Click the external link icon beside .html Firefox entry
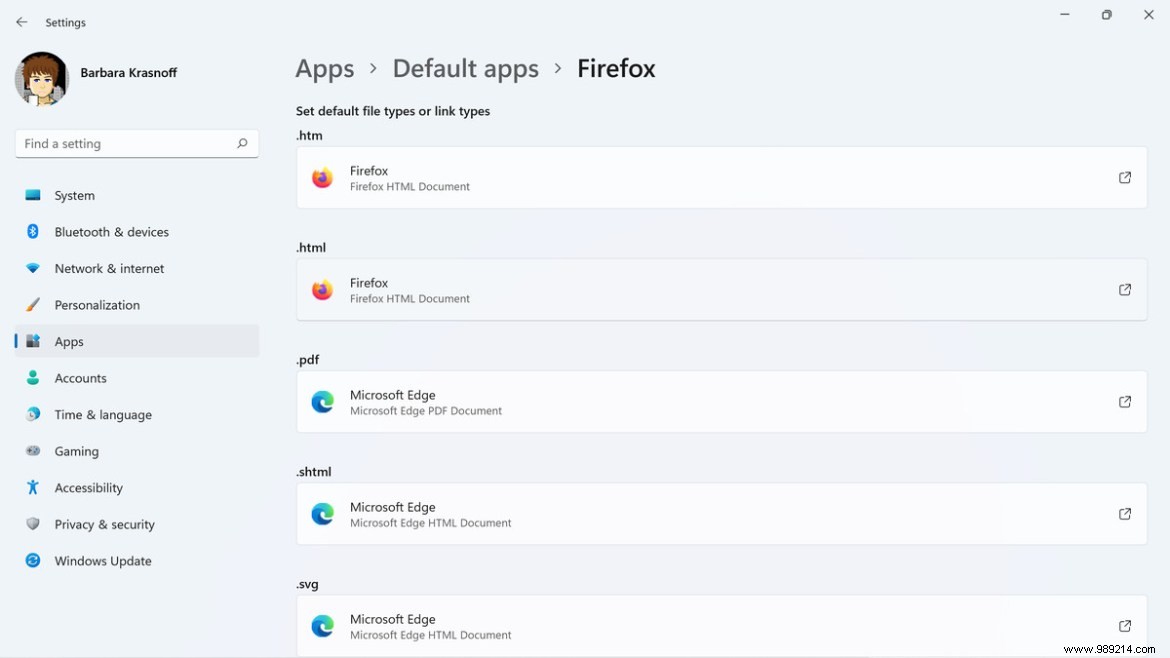Image resolution: width=1170 pixels, height=658 pixels. pos(1124,290)
